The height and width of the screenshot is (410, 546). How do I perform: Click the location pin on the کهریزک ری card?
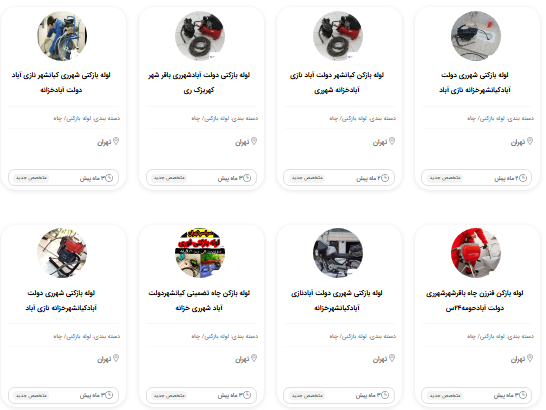coord(254,141)
